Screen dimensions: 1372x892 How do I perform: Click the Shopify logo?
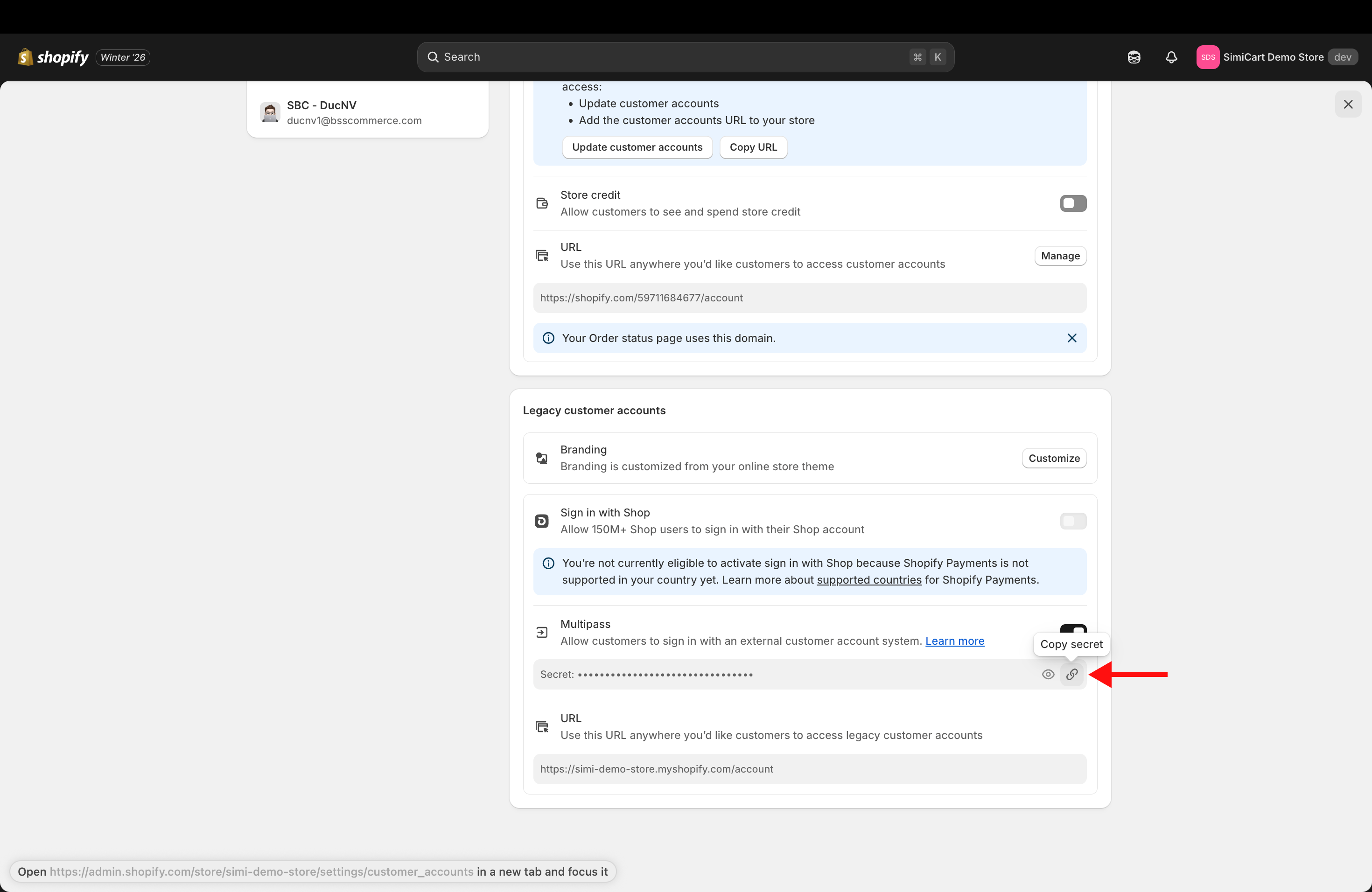click(x=53, y=57)
